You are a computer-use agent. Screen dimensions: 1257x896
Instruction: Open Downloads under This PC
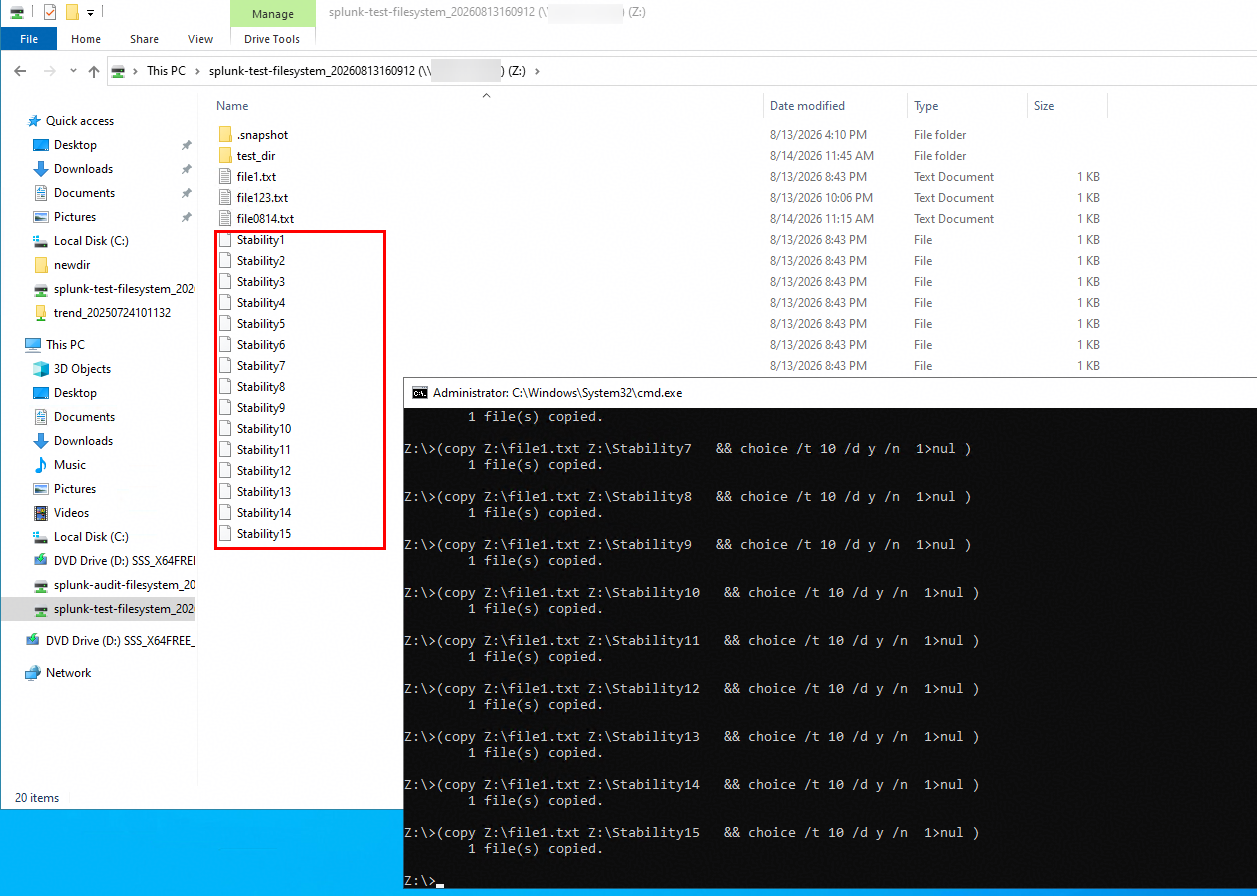(83, 441)
